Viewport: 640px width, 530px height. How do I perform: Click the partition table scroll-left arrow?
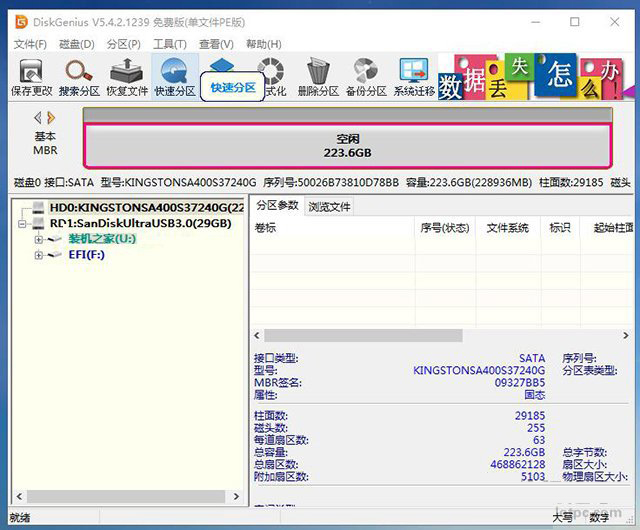(x=257, y=336)
